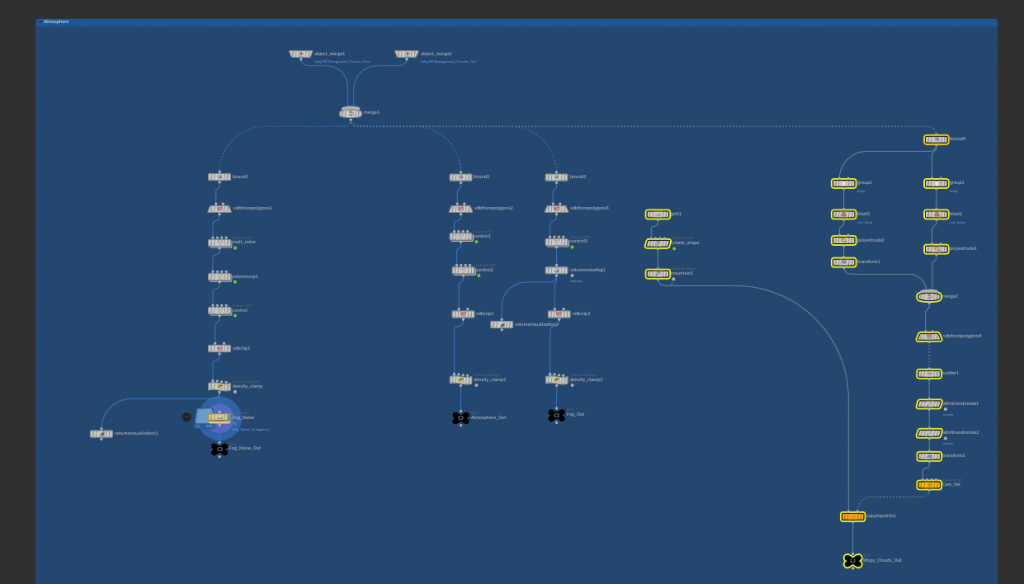Image resolution: width=1024 pixels, height=584 pixels.
Task: Select the volumevisualization1 node
Action: 101,434
